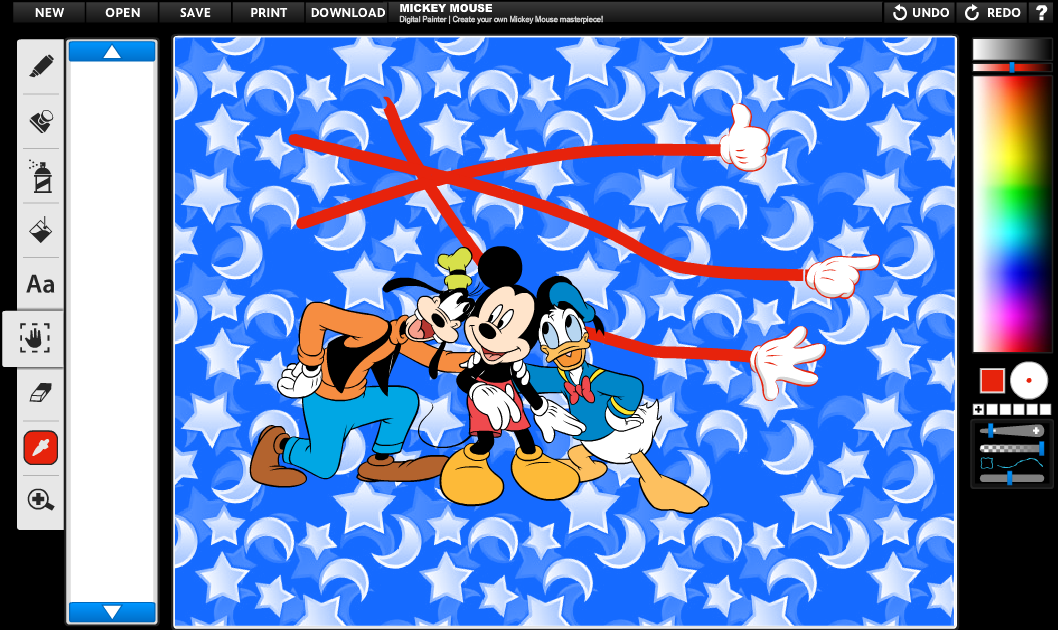Image resolution: width=1058 pixels, height=630 pixels.
Task: Click the bottom gray slider under the curve
Action: [x=1011, y=478]
